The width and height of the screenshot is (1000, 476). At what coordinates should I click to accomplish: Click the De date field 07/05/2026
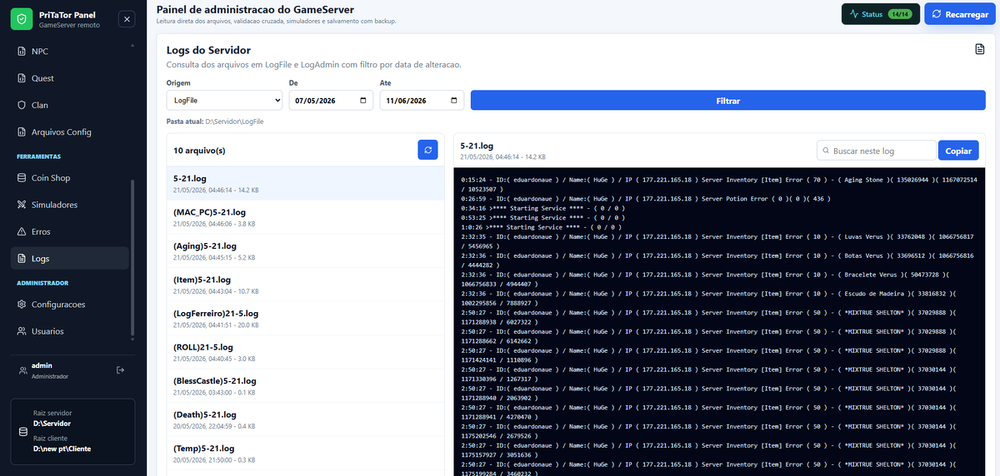331,100
